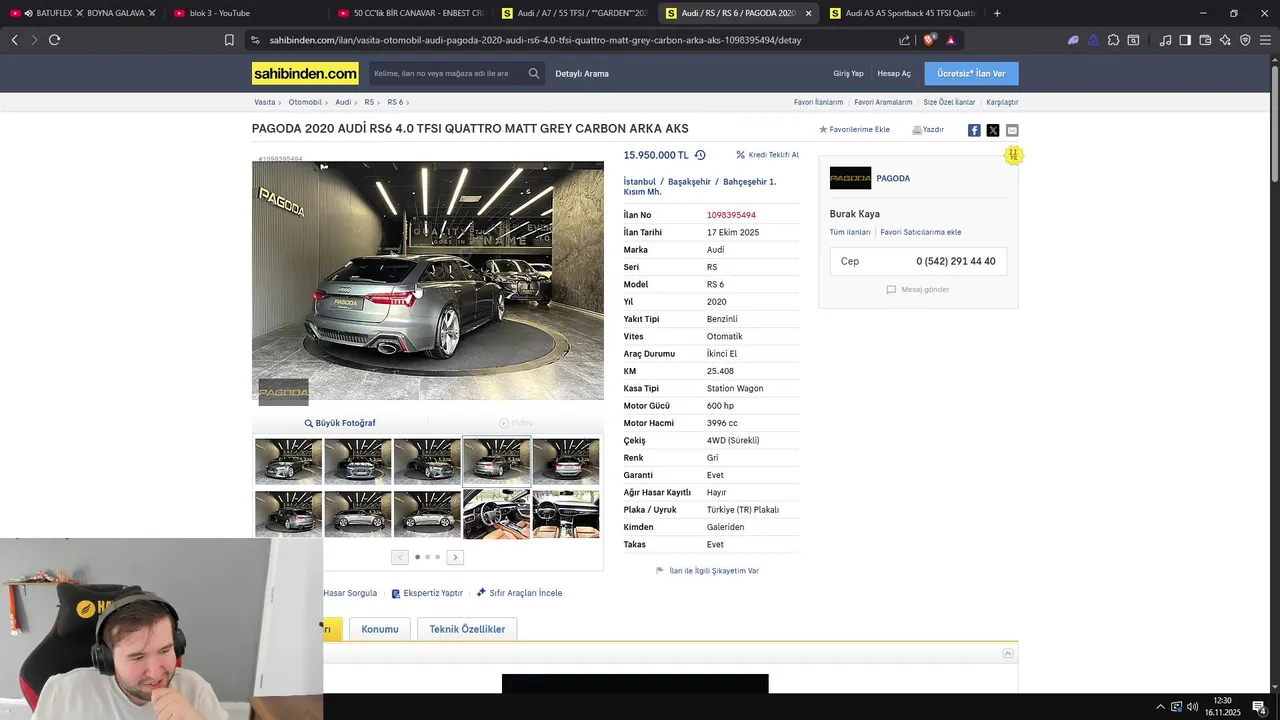Open Windows notification center icon
Viewport: 1280px width, 720px height.
coord(1259,707)
